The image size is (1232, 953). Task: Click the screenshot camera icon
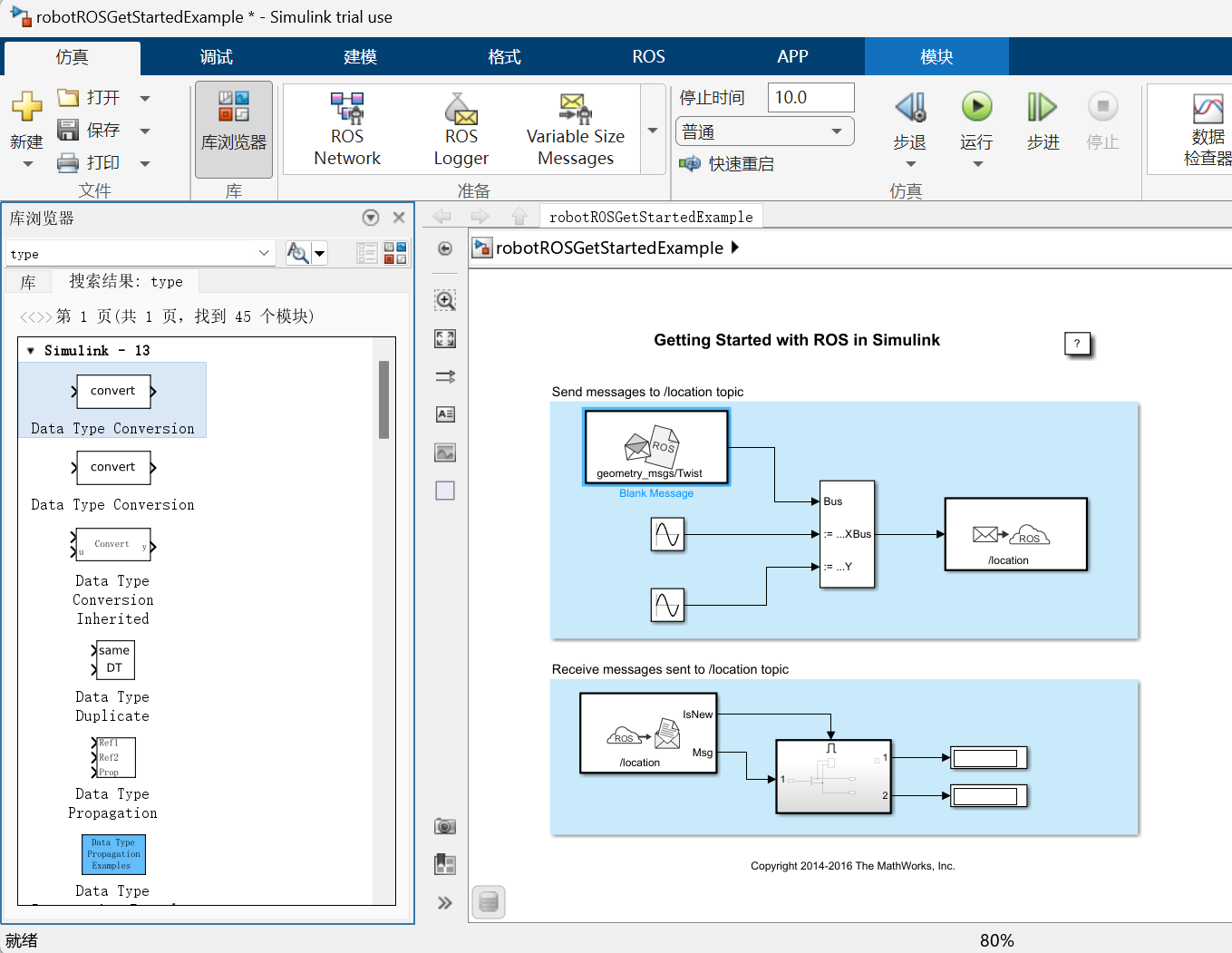pyautogui.click(x=445, y=826)
